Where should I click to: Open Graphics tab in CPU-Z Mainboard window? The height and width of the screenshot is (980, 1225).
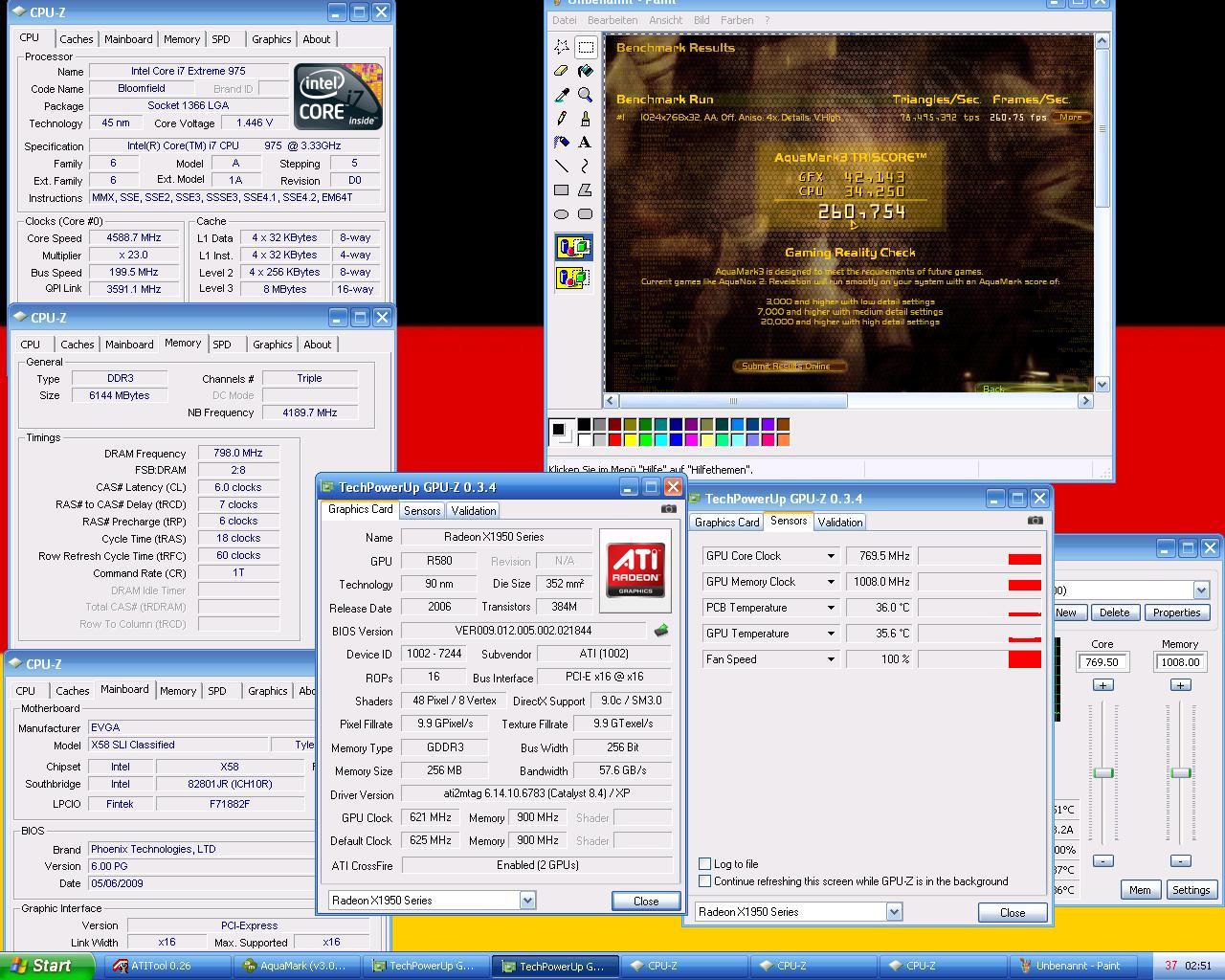[x=268, y=691]
